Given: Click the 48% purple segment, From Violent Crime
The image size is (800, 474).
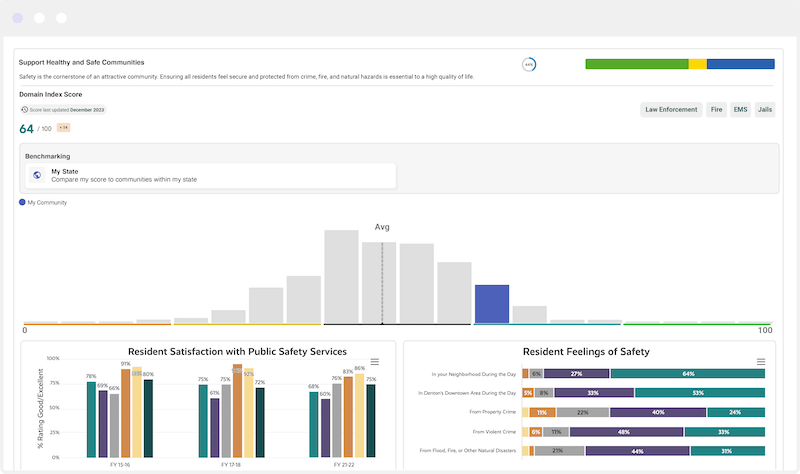Looking at the screenshot, I should click(x=627, y=432).
